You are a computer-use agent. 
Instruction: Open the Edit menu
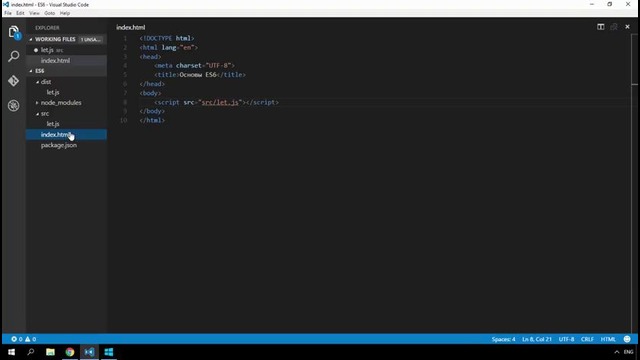click(x=20, y=13)
